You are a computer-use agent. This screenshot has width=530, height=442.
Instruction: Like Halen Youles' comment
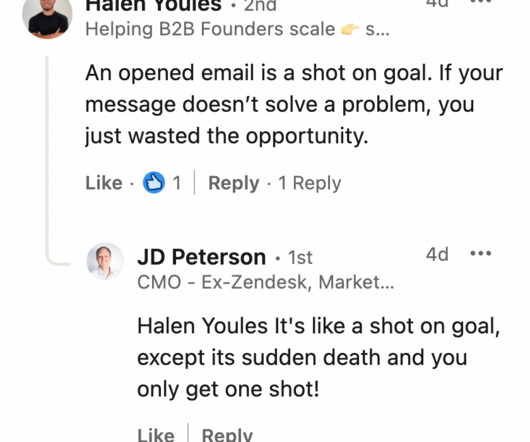point(104,183)
